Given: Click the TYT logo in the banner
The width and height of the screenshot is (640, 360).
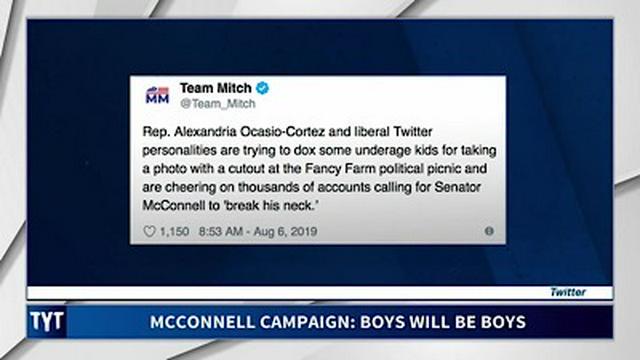Looking at the screenshot, I should point(47,322).
